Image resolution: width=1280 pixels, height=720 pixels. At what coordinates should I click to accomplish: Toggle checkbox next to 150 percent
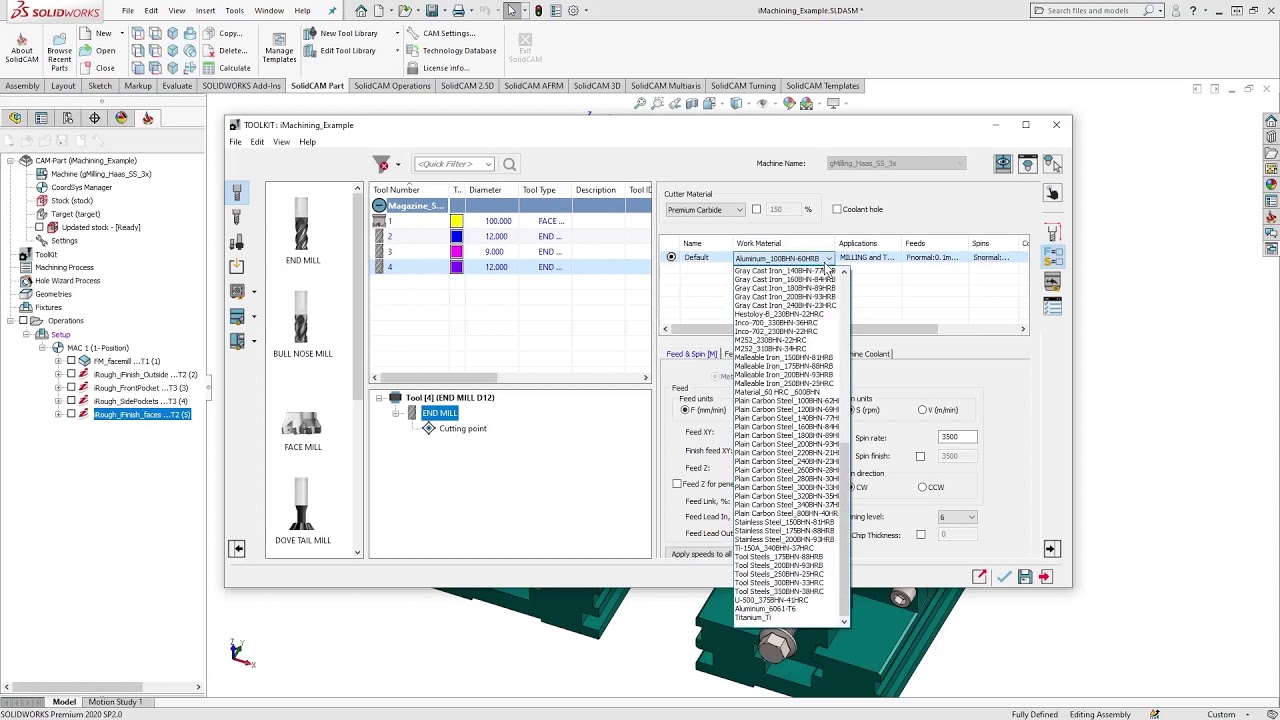coord(756,209)
